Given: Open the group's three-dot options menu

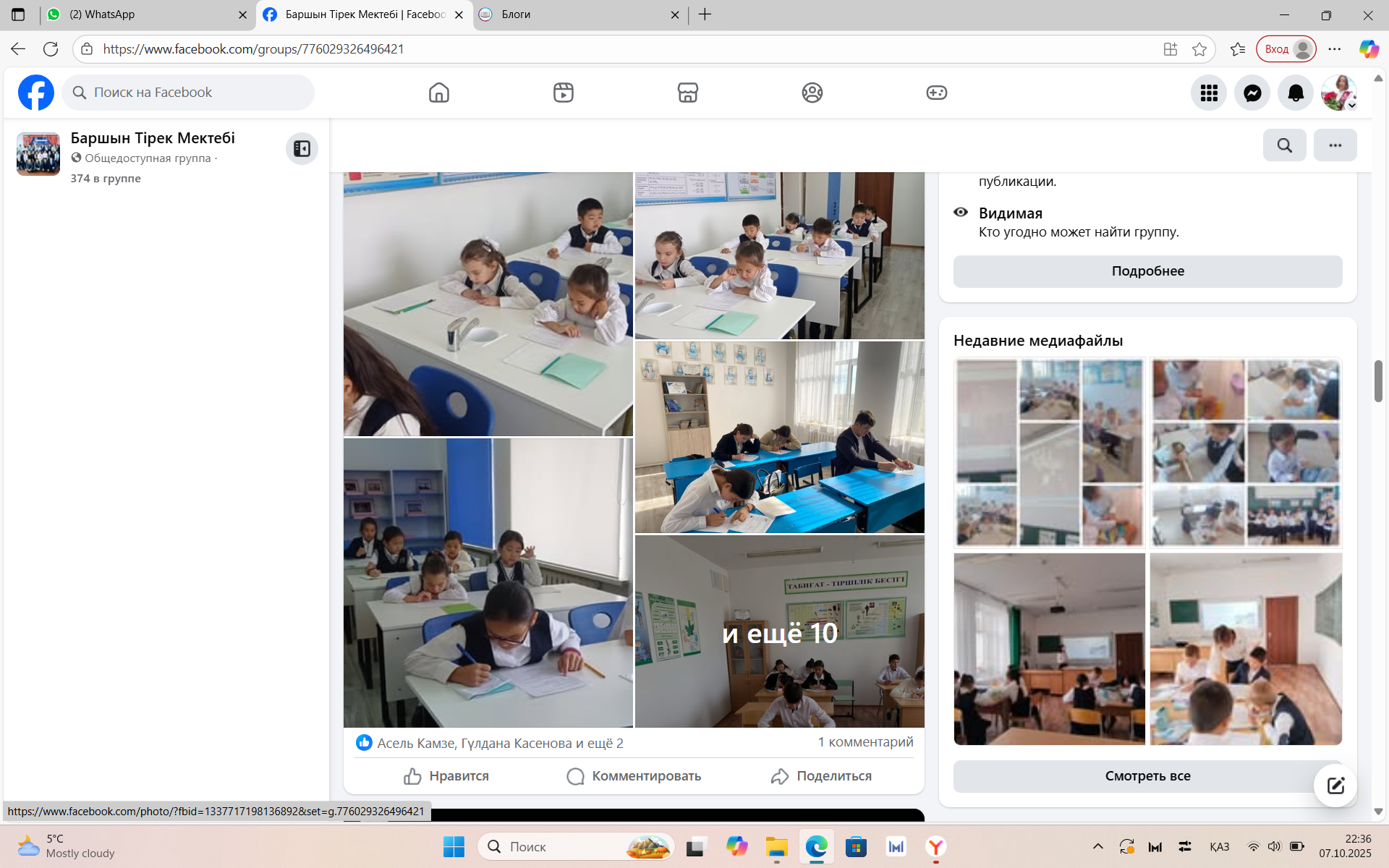Looking at the screenshot, I should click(1335, 145).
